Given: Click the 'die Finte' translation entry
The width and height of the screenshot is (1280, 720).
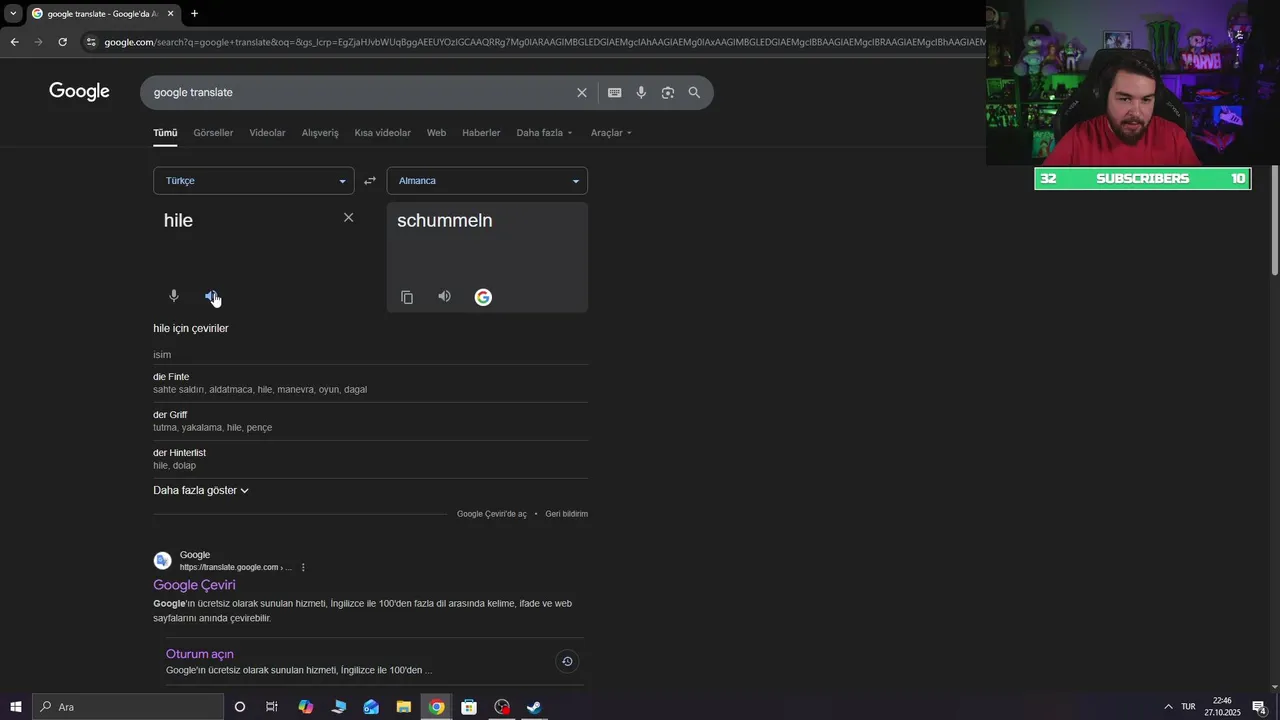Looking at the screenshot, I should pyautogui.click(x=171, y=377).
